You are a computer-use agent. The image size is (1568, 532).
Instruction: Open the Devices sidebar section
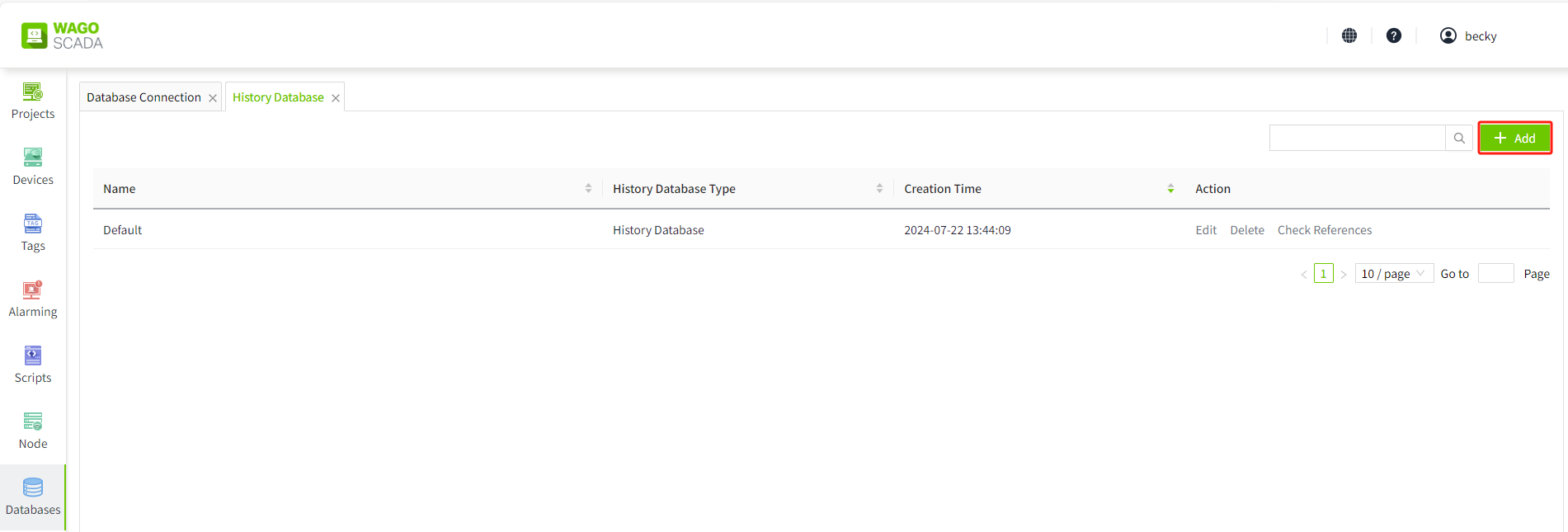pyautogui.click(x=33, y=167)
